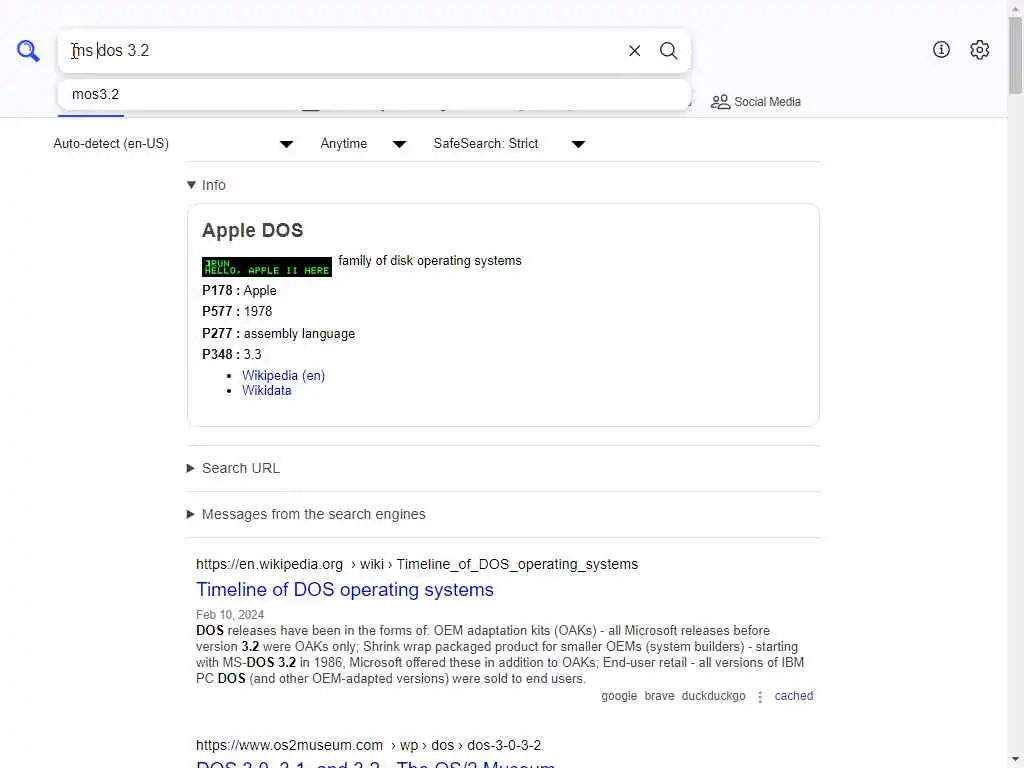Open the about info icon
Image resolution: width=1024 pixels, height=768 pixels.
coord(941,50)
